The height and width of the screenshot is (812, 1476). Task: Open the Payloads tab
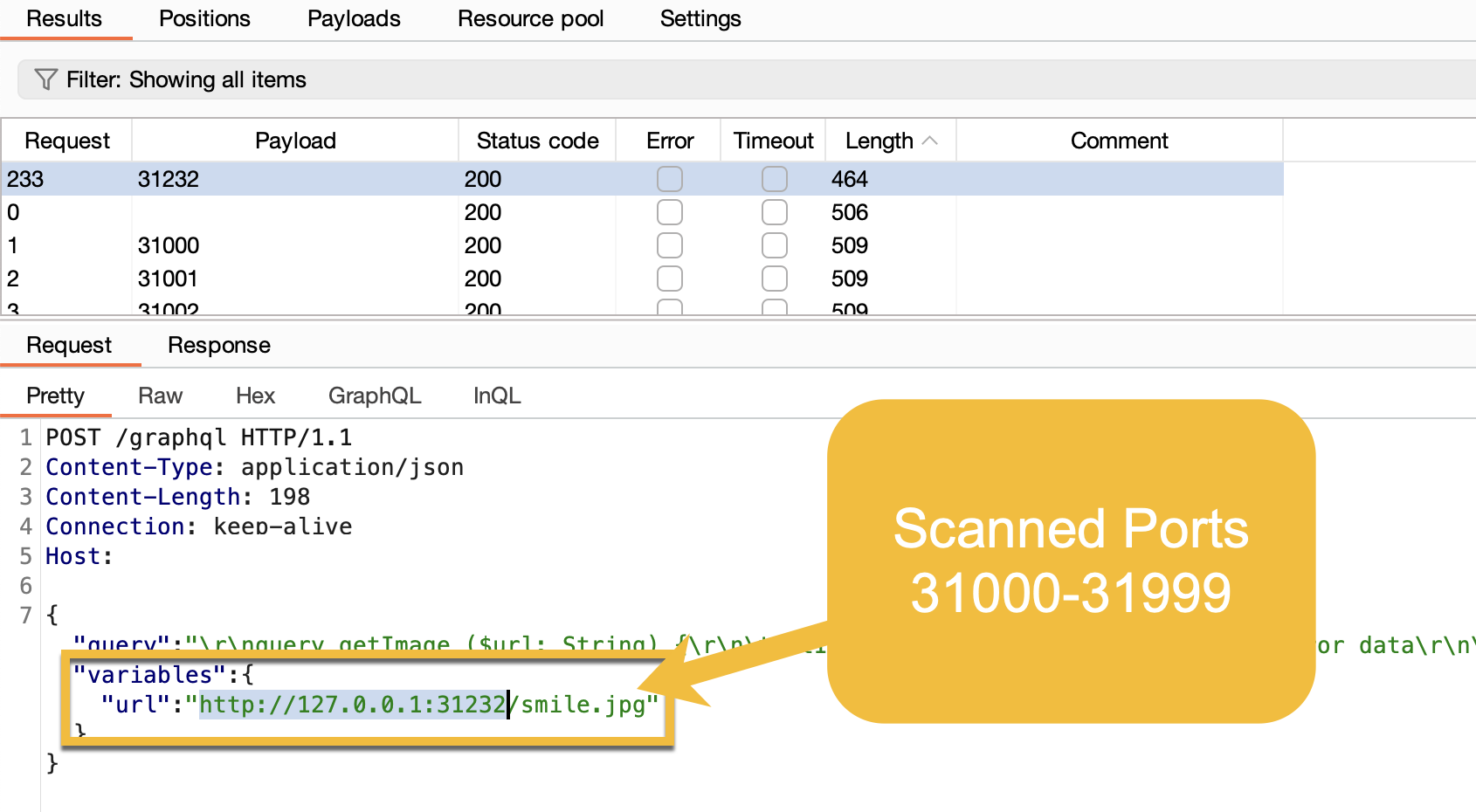point(354,18)
